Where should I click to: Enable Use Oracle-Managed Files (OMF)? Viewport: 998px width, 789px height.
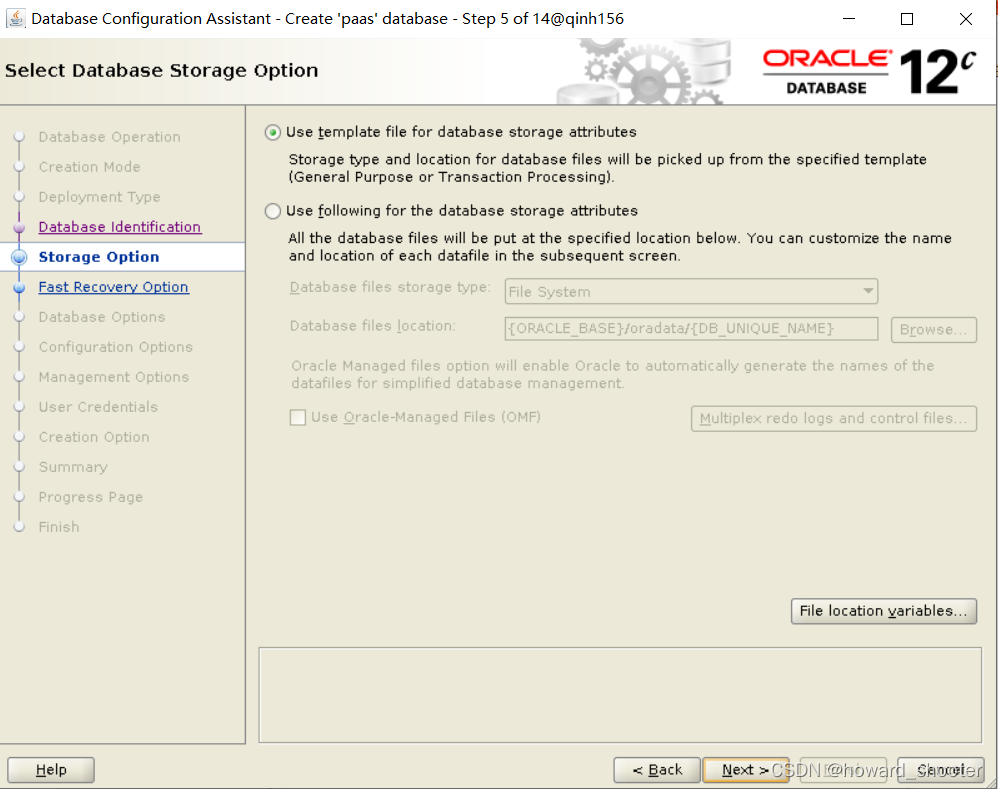[297, 418]
